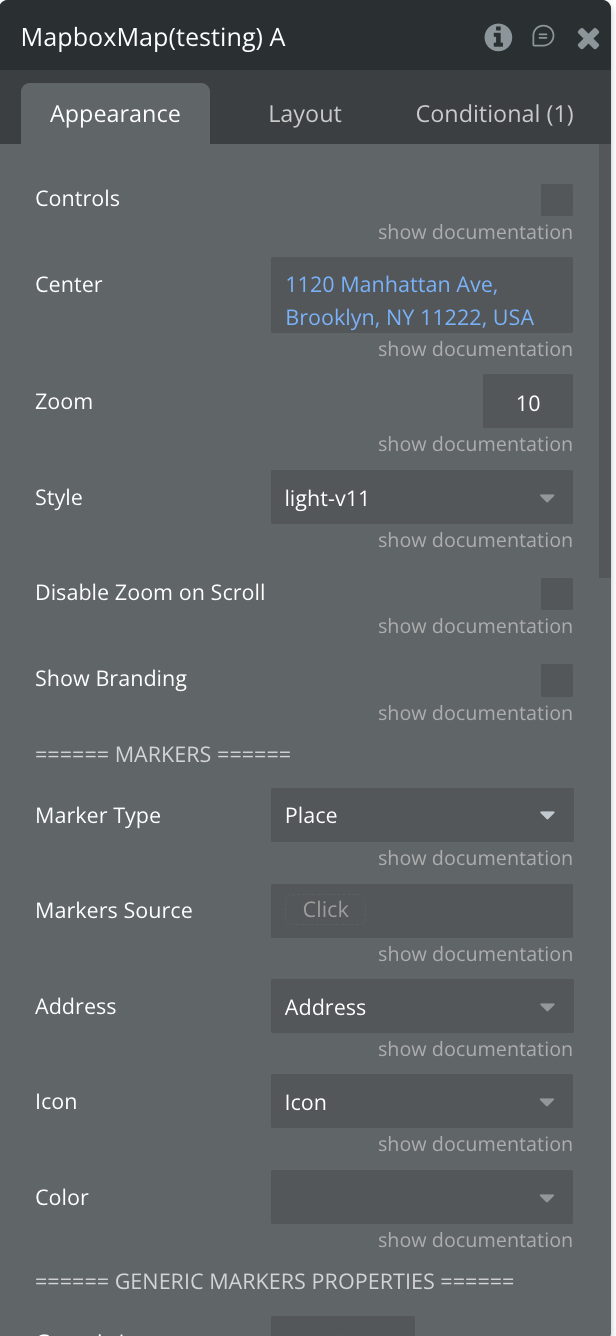Show documentation for Controls
This screenshot has width=616, height=1336.
pyautogui.click(x=475, y=232)
